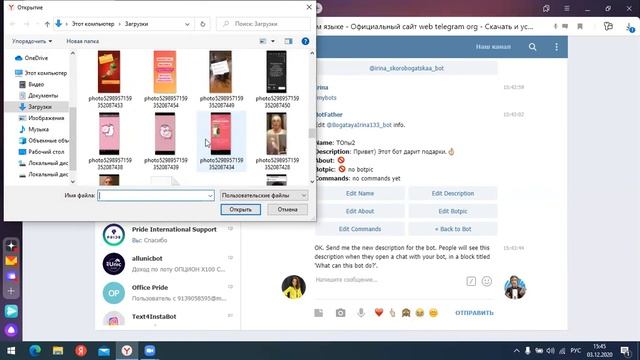Open the Упорядочить dropdown menu
The height and width of the screenshot is (360, 640).
(x=32, y=41)
